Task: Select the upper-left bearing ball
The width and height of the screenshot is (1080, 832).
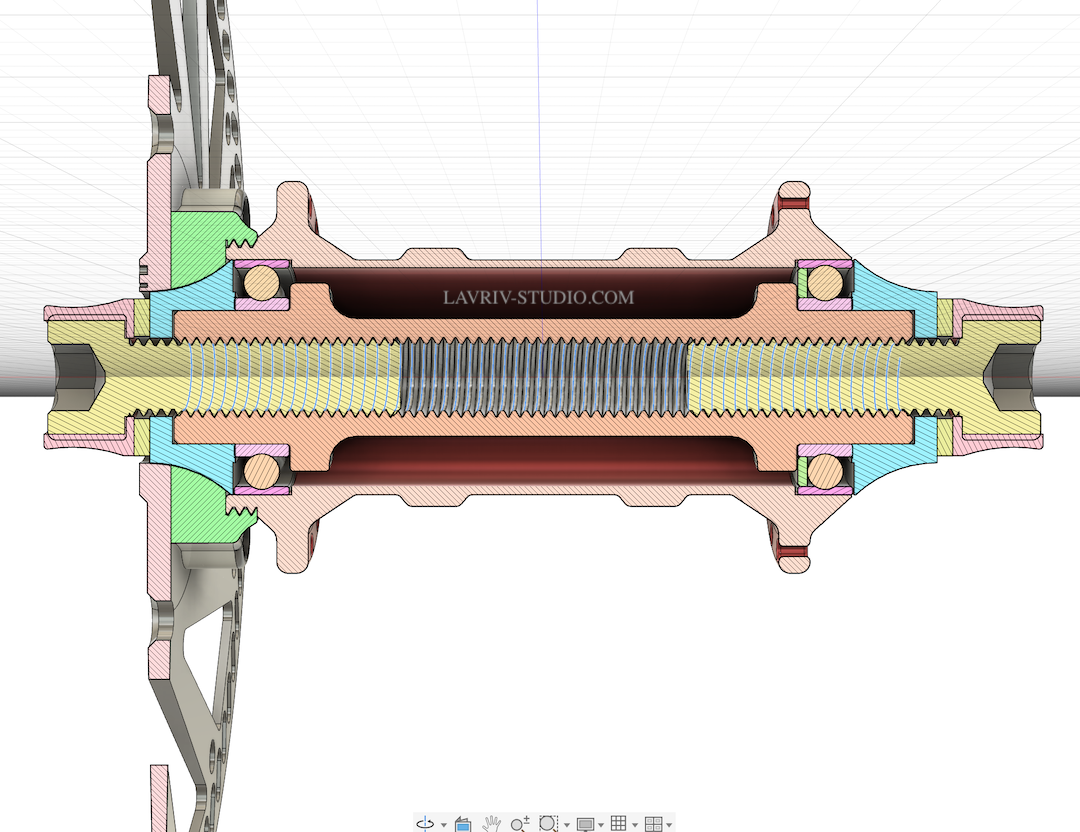Action: click(x=263, y=282)
